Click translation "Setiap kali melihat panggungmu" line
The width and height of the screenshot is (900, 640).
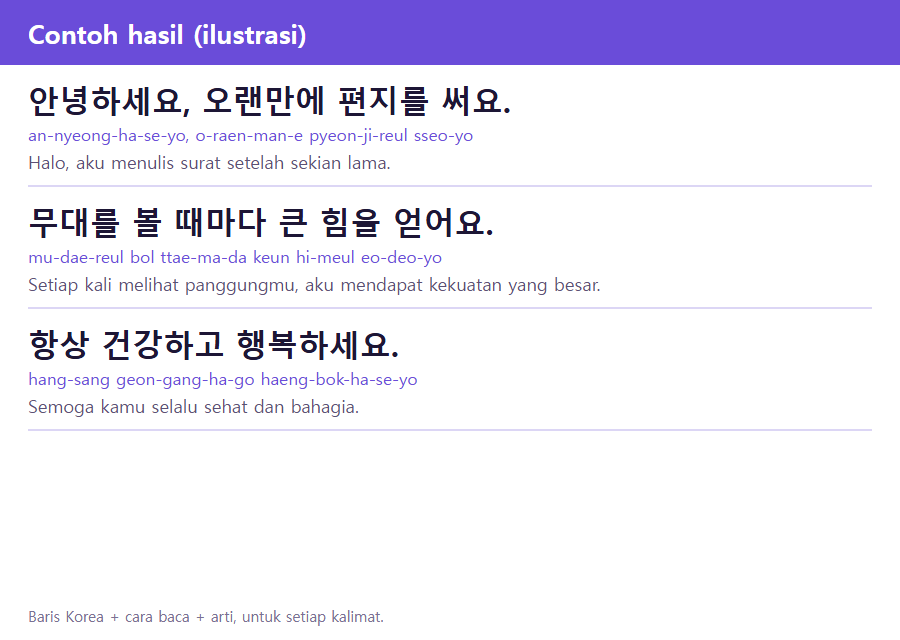coord(314,285)
